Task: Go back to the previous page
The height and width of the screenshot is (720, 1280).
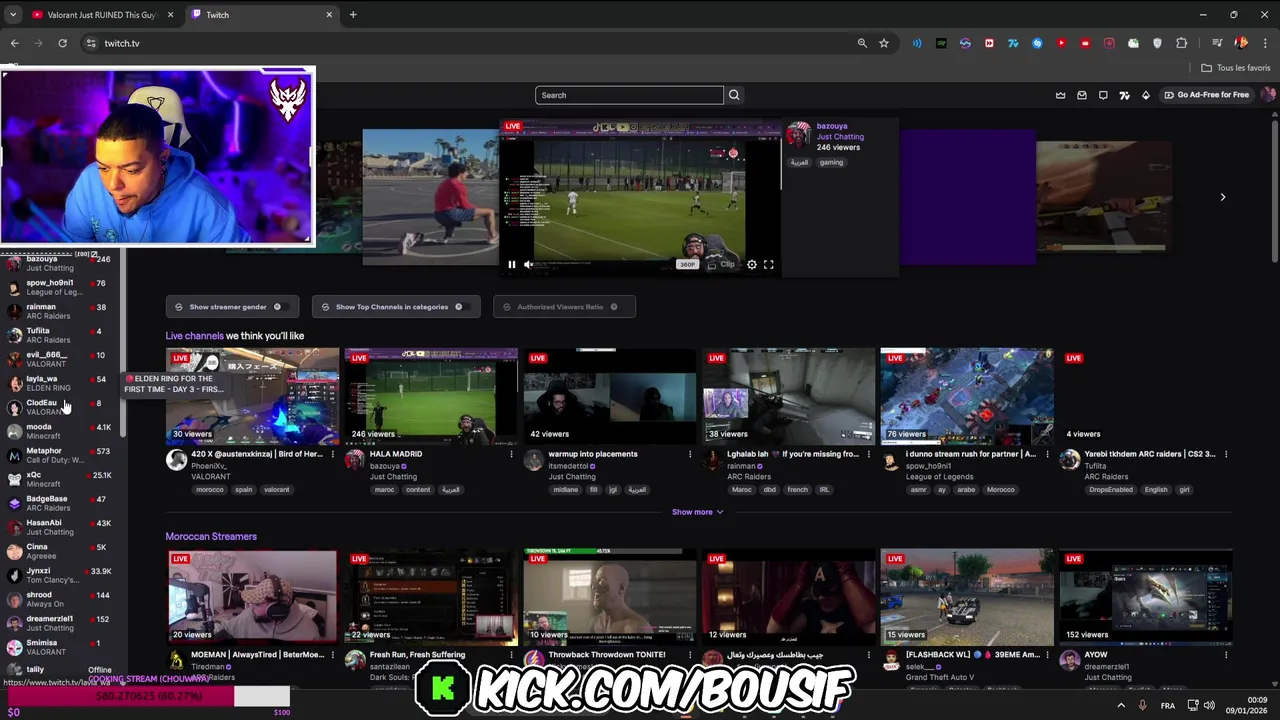Action: (14, 43)
